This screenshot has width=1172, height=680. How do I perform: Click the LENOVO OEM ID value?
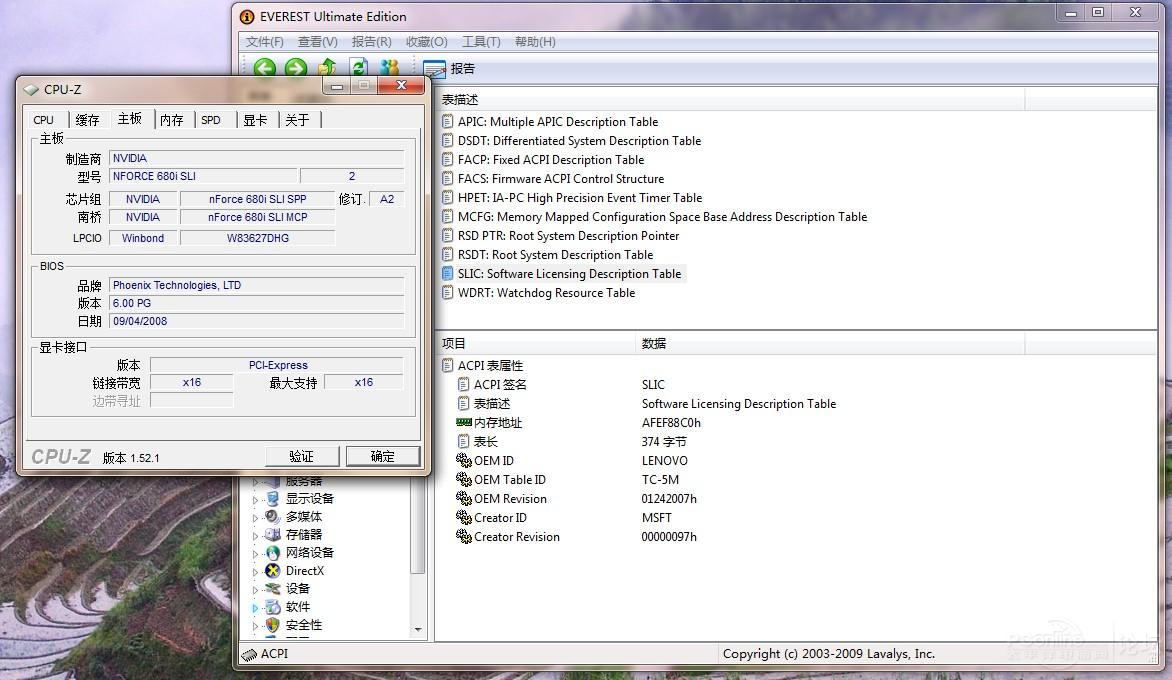664,461
